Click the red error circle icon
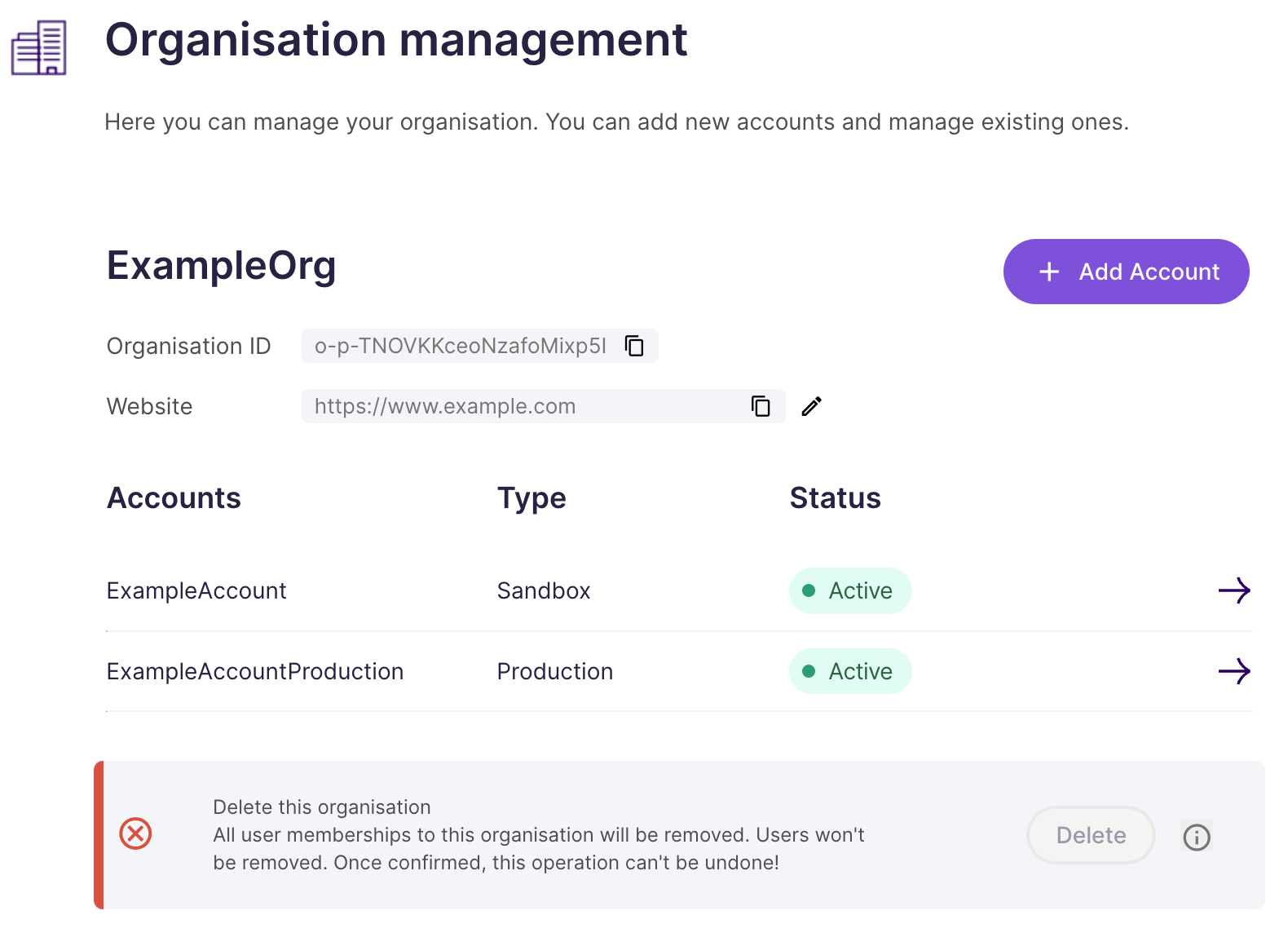This screenshot has width=1288, height=946. tap(135, 833)
